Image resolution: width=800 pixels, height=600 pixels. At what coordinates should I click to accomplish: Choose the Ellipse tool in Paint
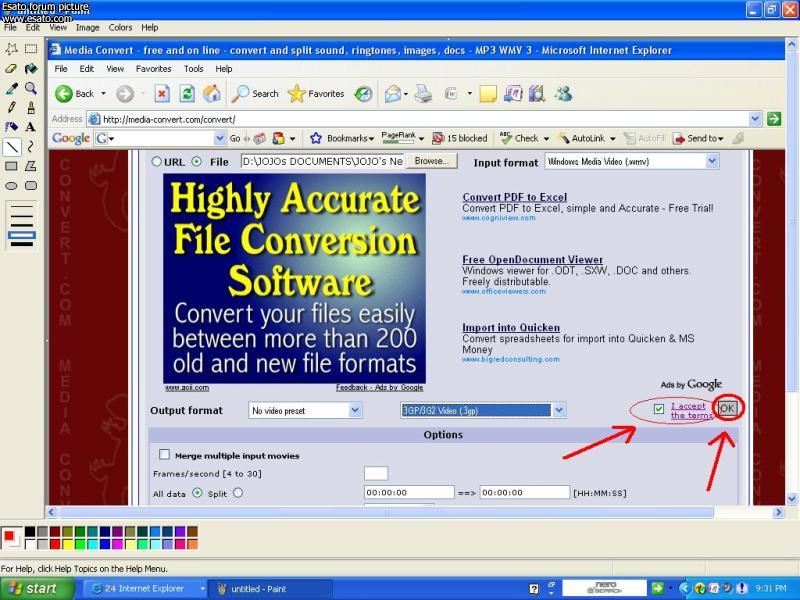(x=11, y=186)
